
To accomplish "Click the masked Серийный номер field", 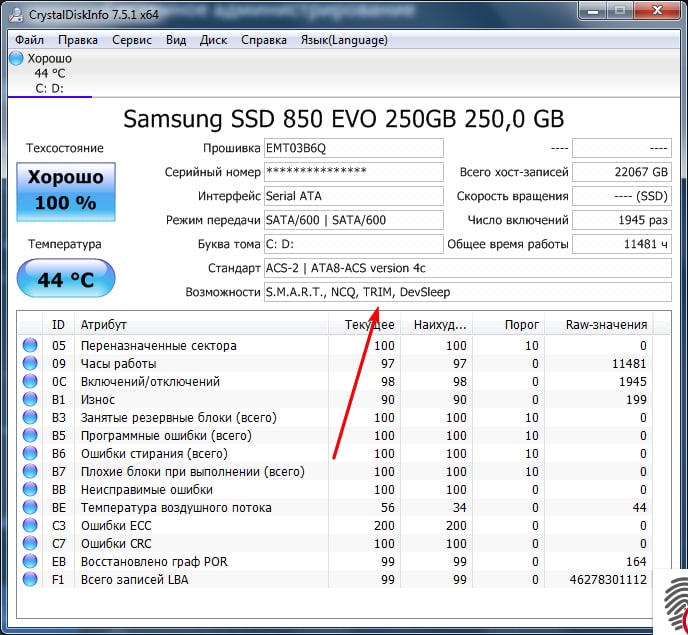I will point(354,172).
